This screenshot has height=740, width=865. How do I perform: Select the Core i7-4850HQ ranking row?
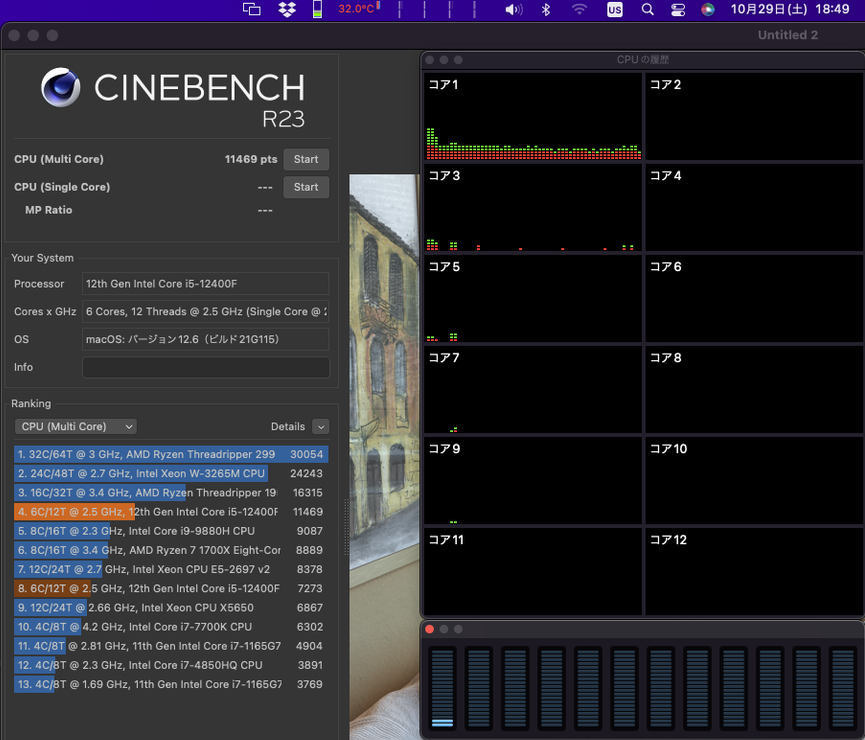(x=171, y=665)
